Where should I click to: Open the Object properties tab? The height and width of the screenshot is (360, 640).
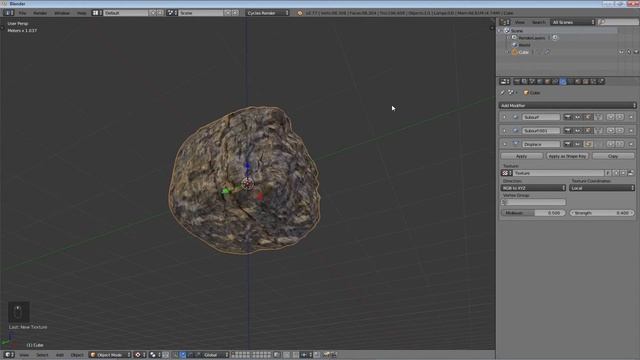[x=547, y=82]
